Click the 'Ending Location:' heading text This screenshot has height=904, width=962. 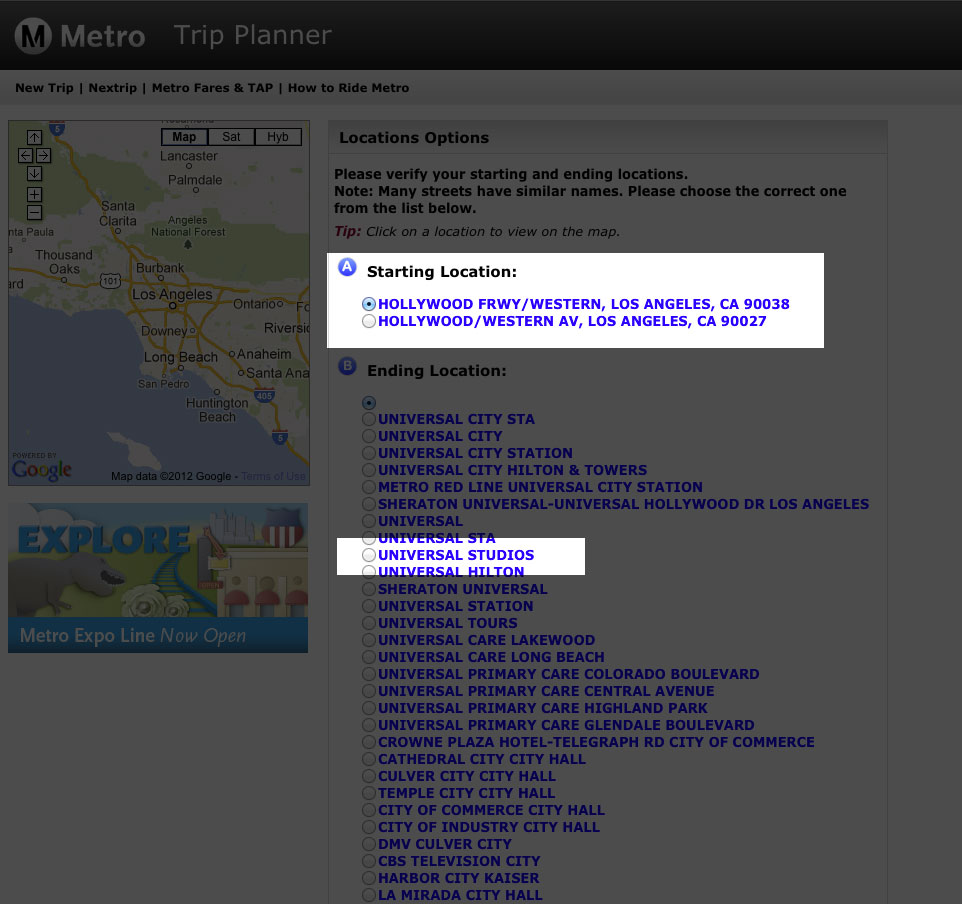click(x=437, y=371)
